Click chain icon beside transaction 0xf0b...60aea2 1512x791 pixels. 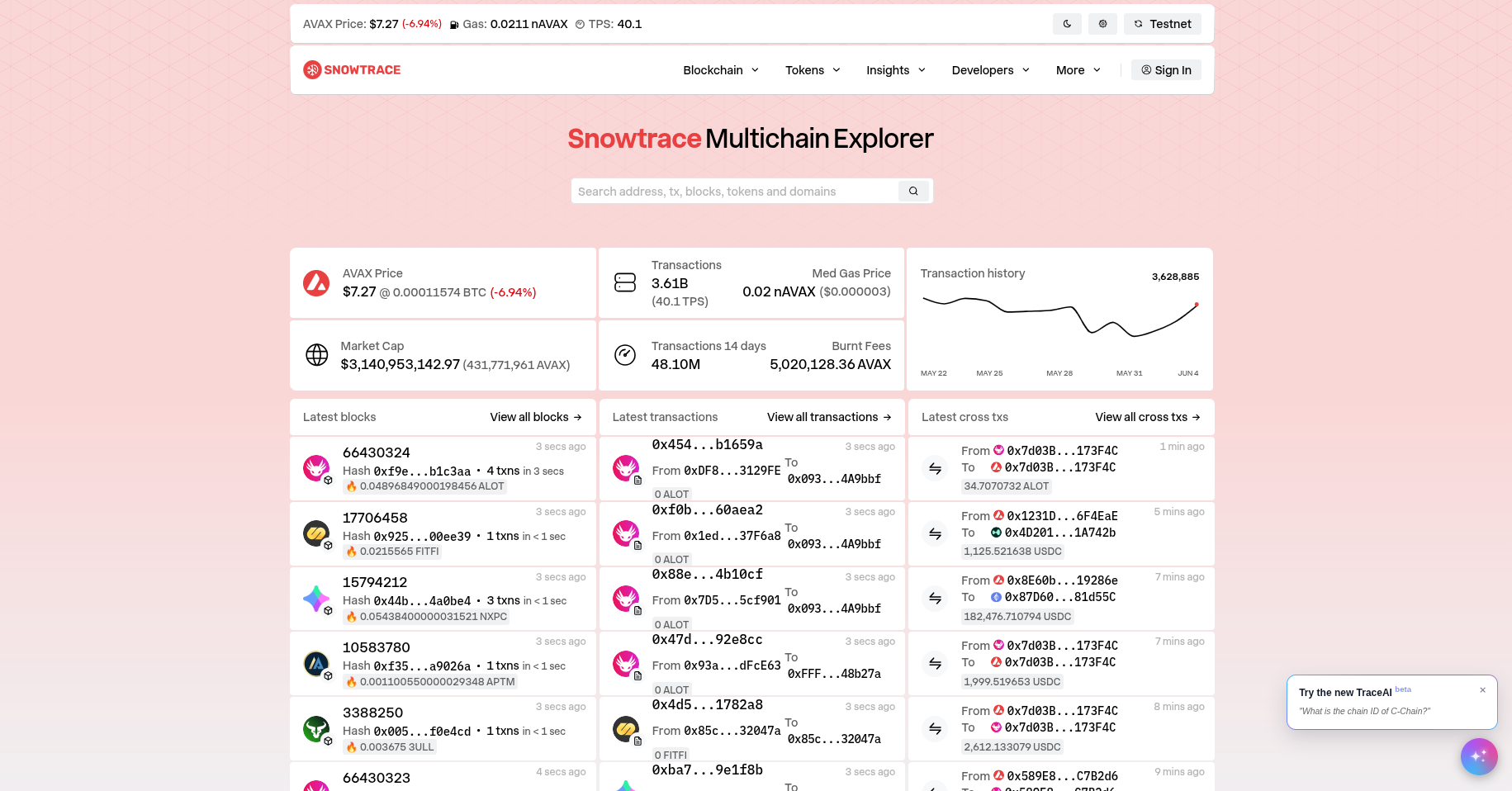626,533
